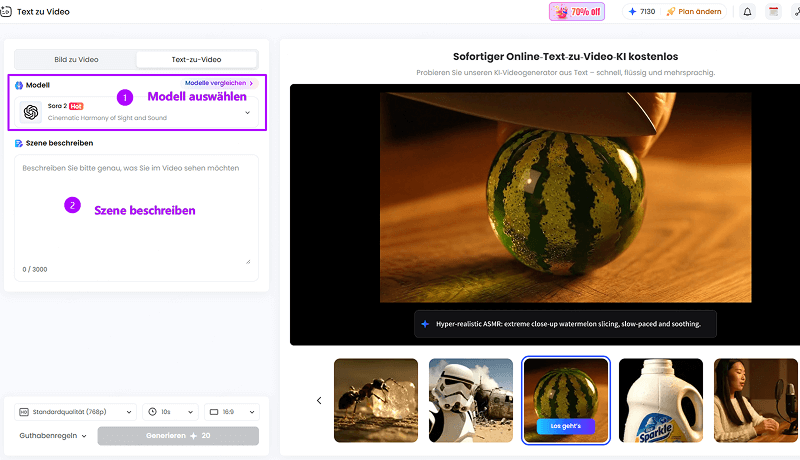
Task: Click the Plan ändern button
Action: click(693, 12)
